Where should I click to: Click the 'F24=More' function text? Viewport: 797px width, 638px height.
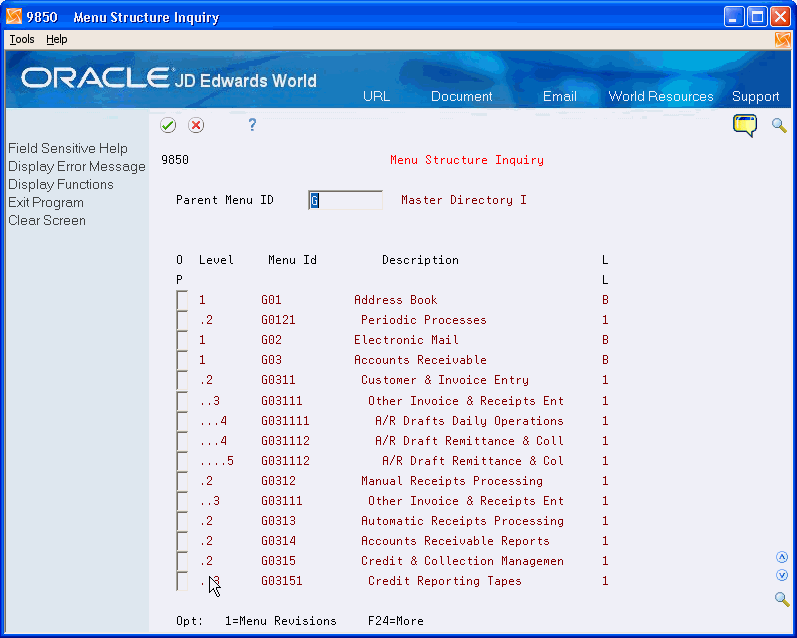tap(395, 621)
